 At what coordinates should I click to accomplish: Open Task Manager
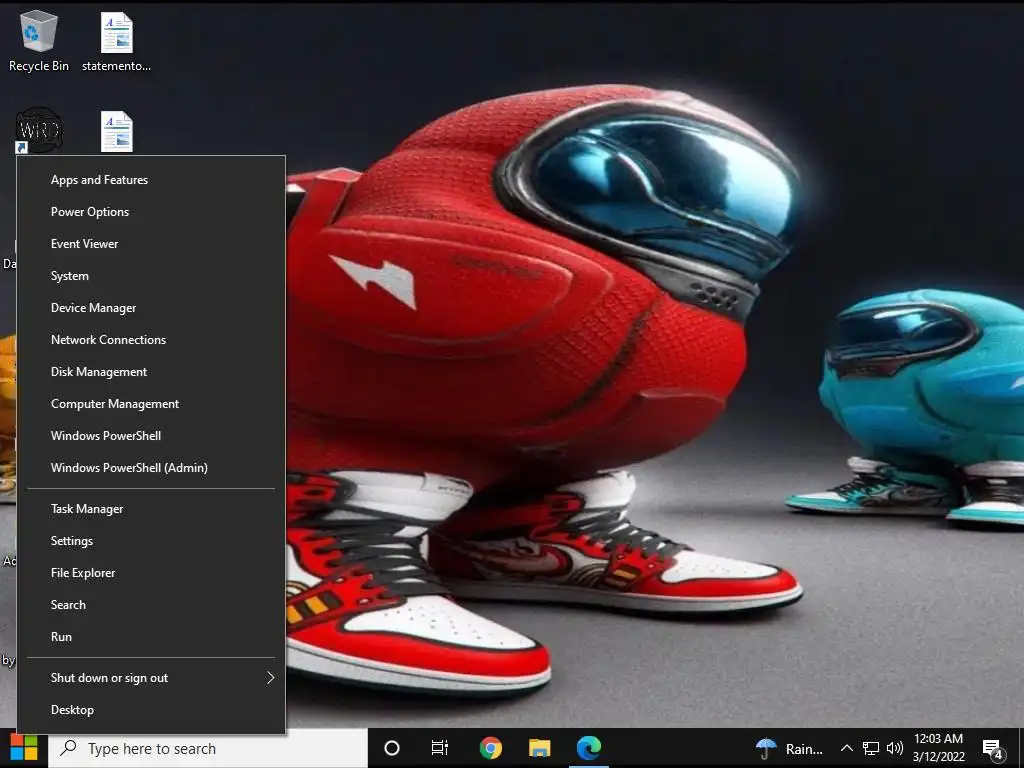(x=151, y=509)
